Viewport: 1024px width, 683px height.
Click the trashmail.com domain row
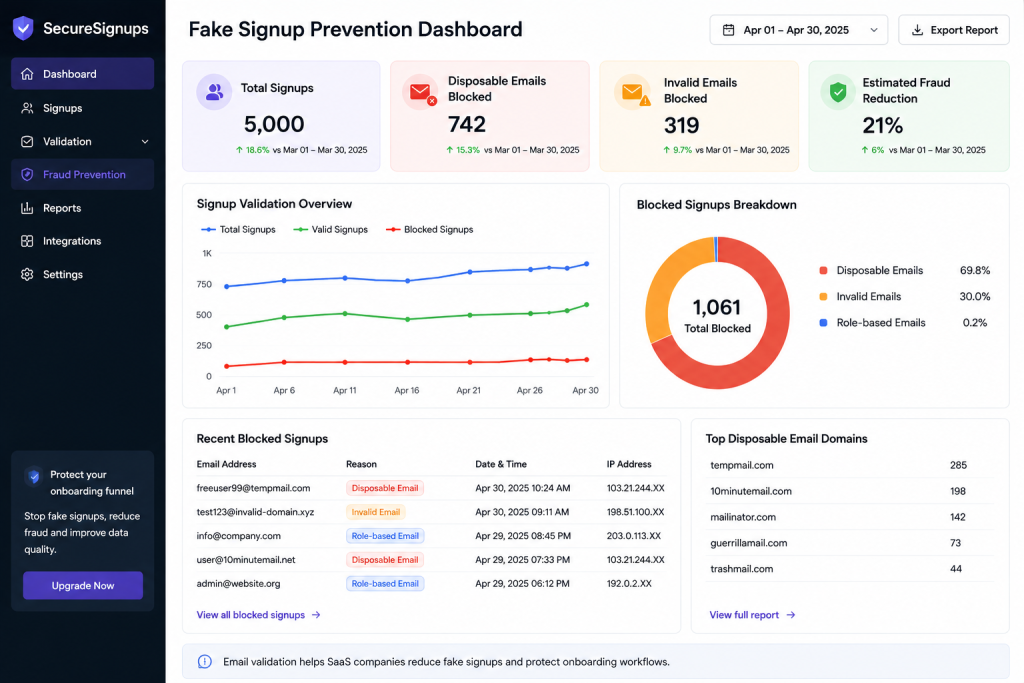click(x=850, y=569)
